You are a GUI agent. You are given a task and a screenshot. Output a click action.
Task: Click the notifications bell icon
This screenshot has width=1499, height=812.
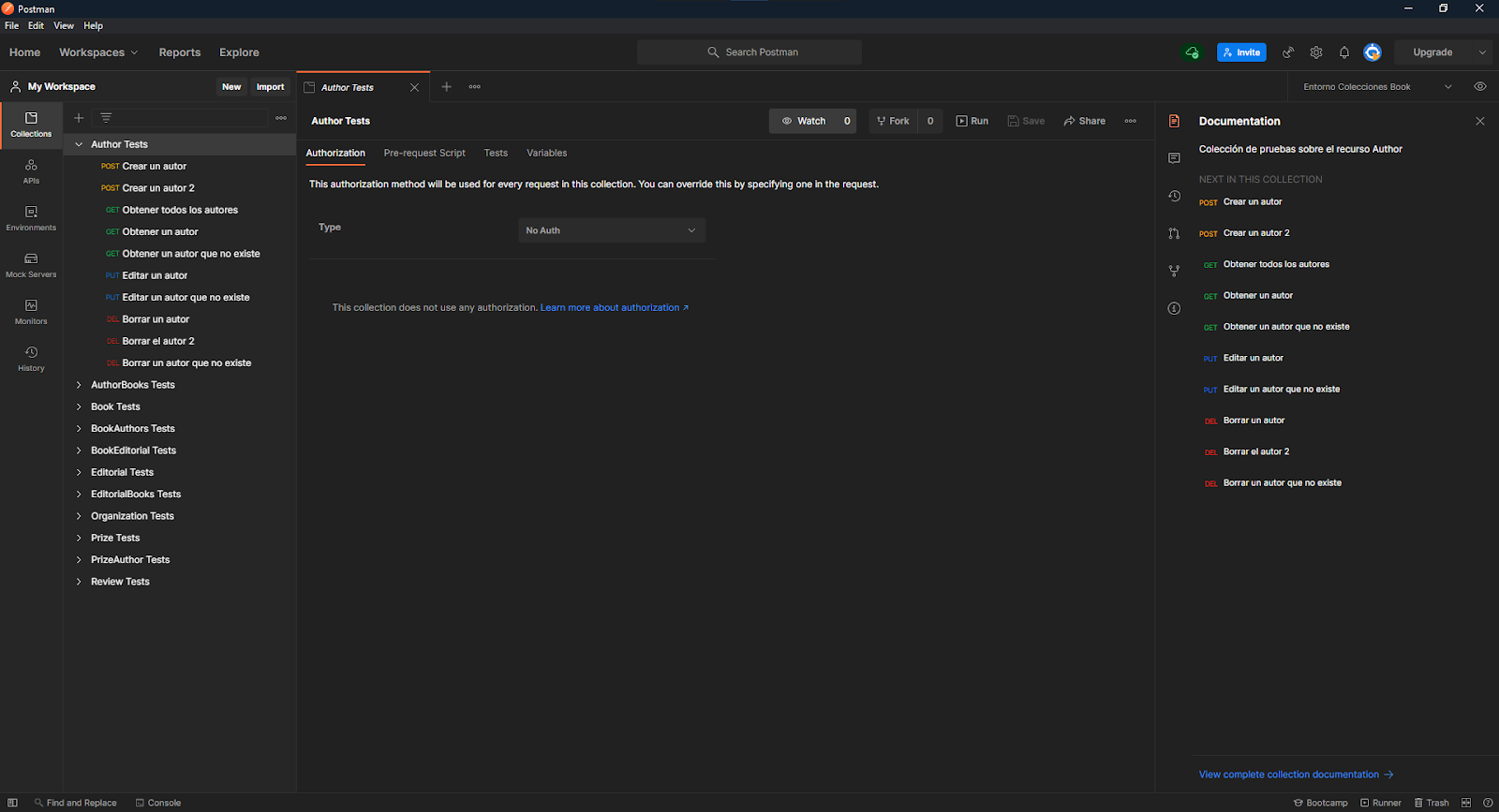[1343, 52]
